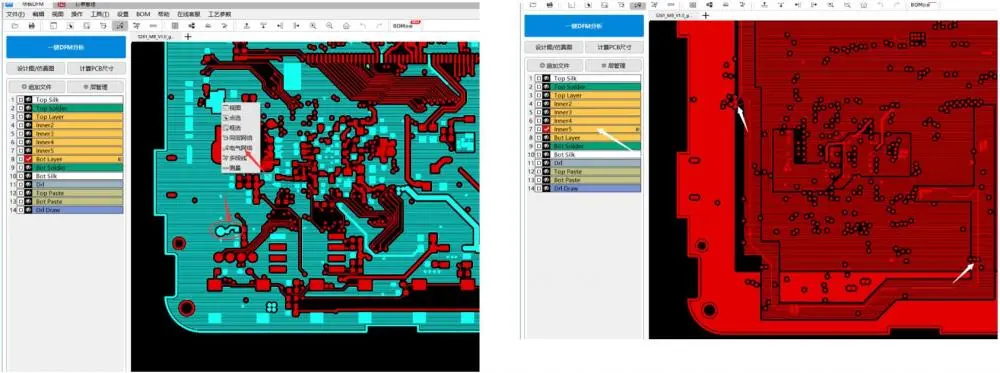
Task: Open 视图 menu in left window menu bar
Action: point(57,14)
